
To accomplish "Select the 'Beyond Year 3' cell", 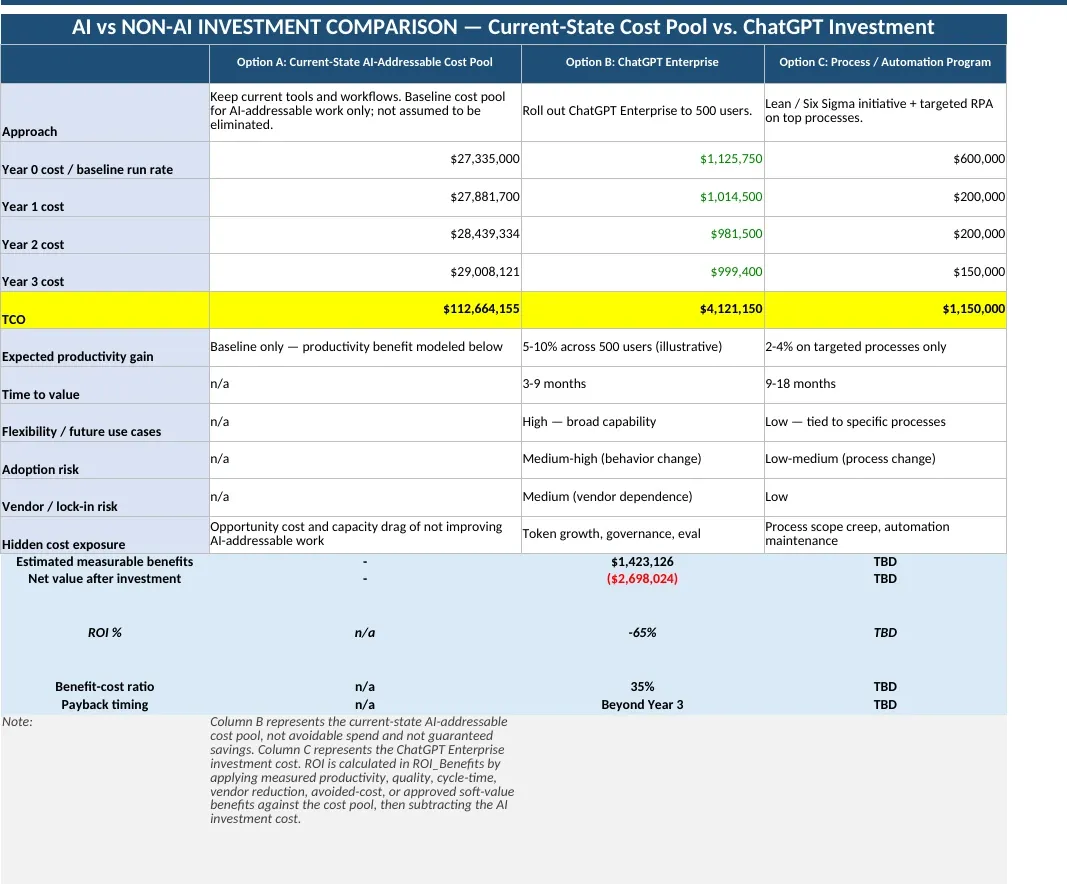I will (x=642, y=705).
